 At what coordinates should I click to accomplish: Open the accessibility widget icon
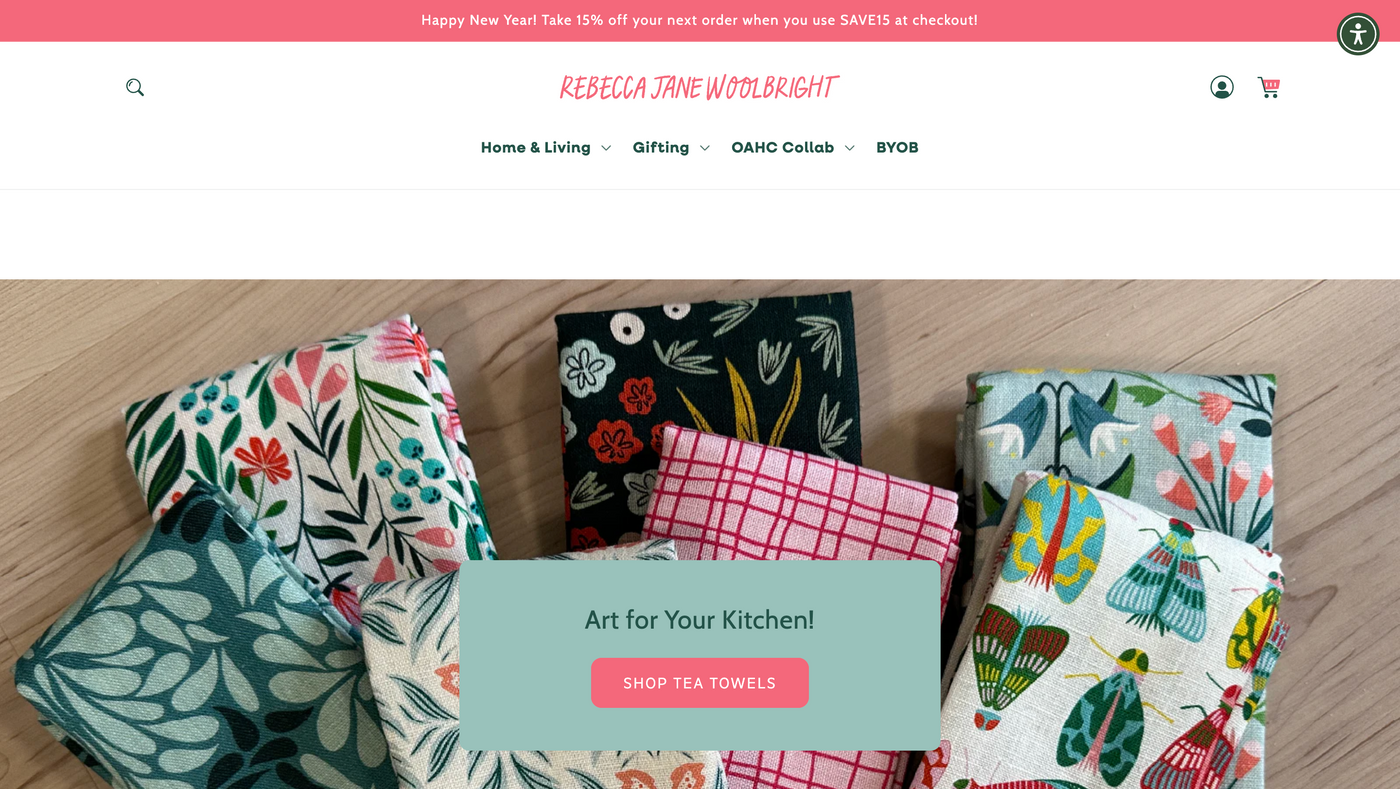click(1358, 34)
